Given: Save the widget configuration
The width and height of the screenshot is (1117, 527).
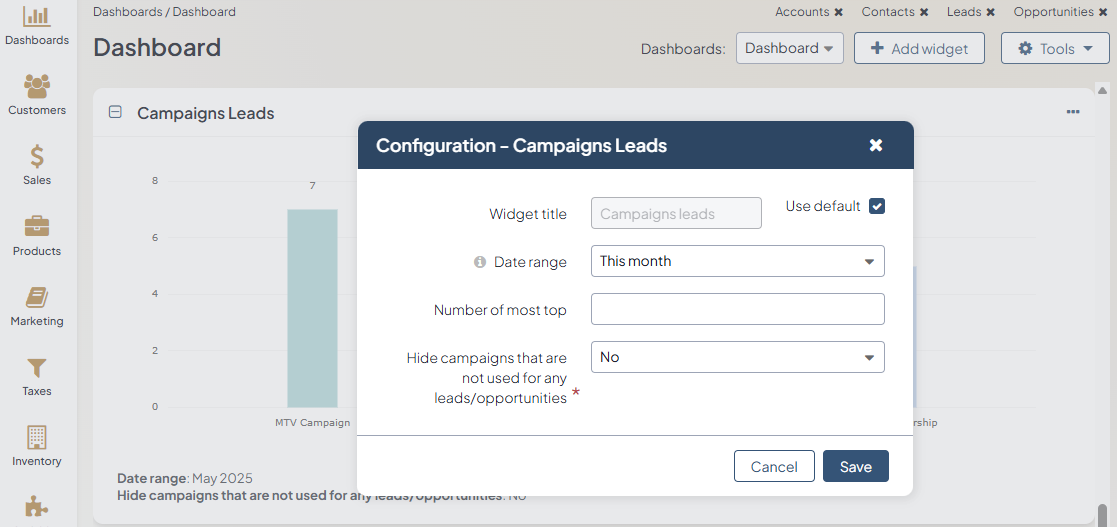Looking at the screenshot, I should coord(855,466).
